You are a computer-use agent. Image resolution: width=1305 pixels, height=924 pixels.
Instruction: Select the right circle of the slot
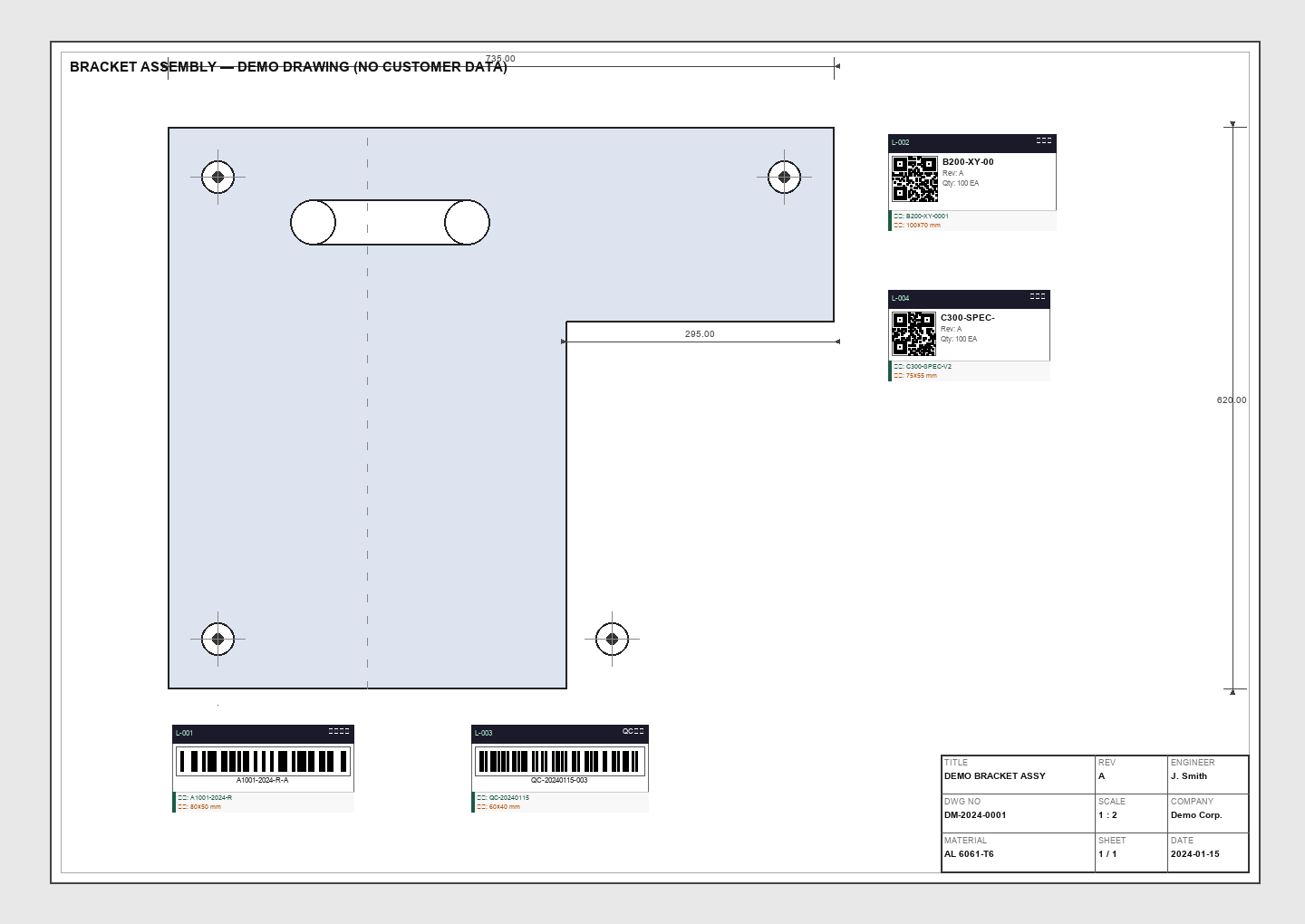coord(467,223)
